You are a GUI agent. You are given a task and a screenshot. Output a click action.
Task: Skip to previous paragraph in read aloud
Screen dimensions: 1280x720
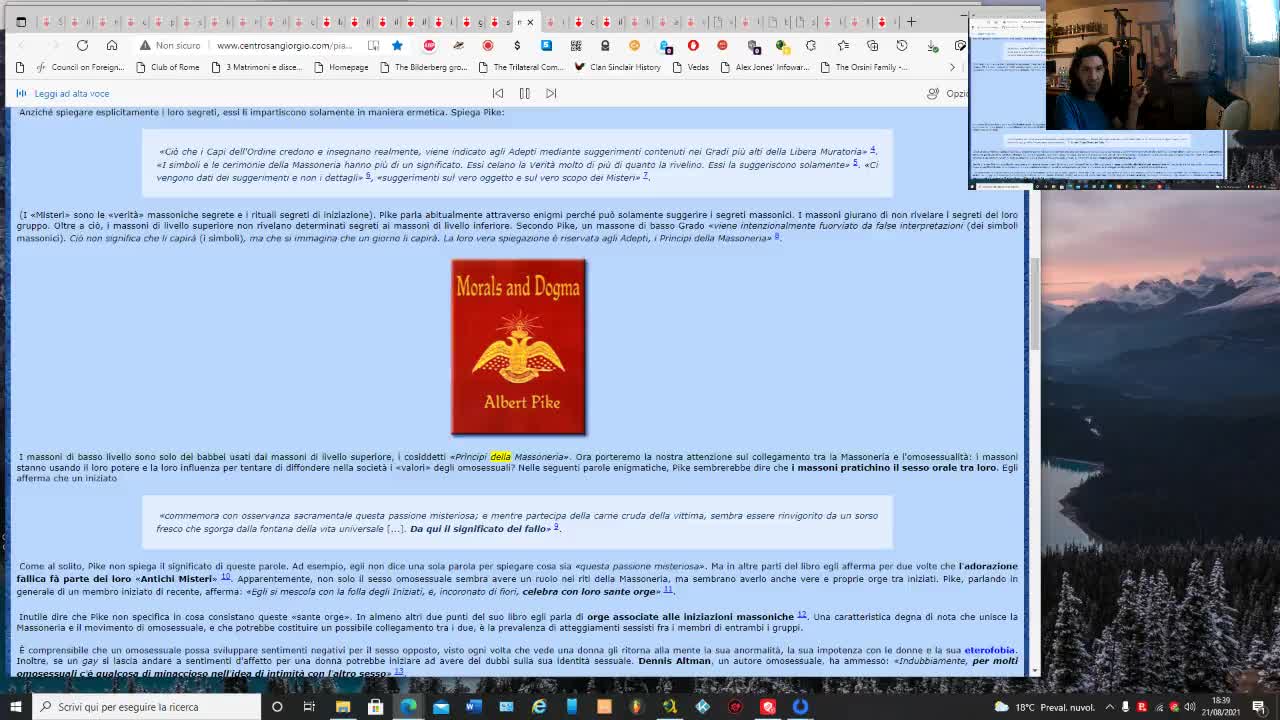(x=498, y=93)
